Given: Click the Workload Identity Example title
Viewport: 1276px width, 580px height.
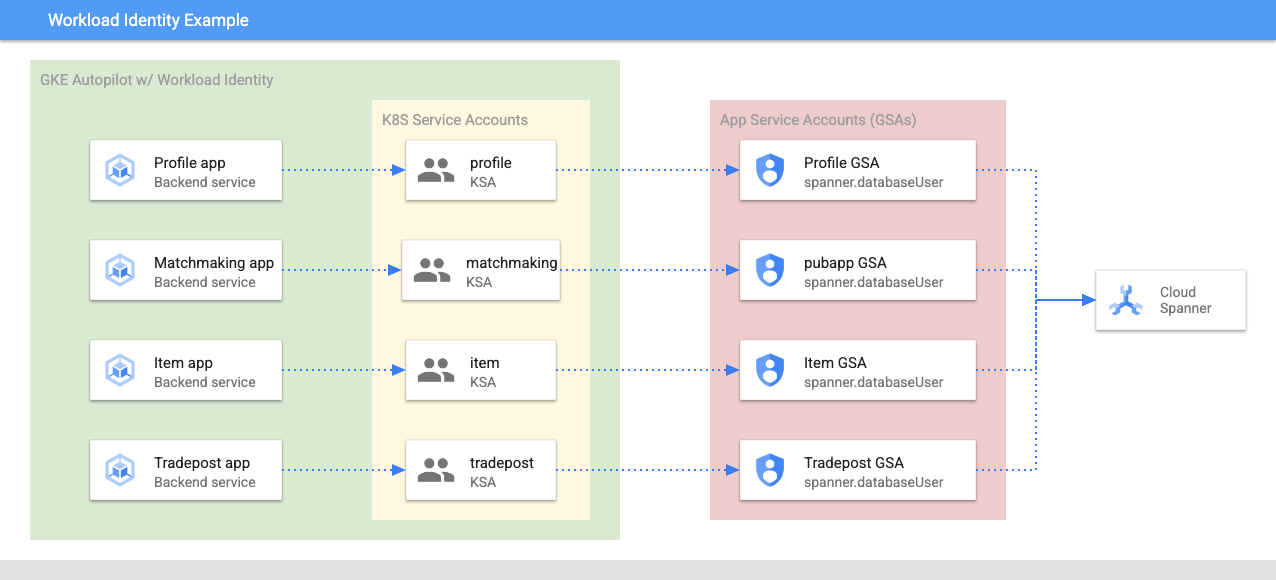Looking at the screenshot, I should coord(148,20).
